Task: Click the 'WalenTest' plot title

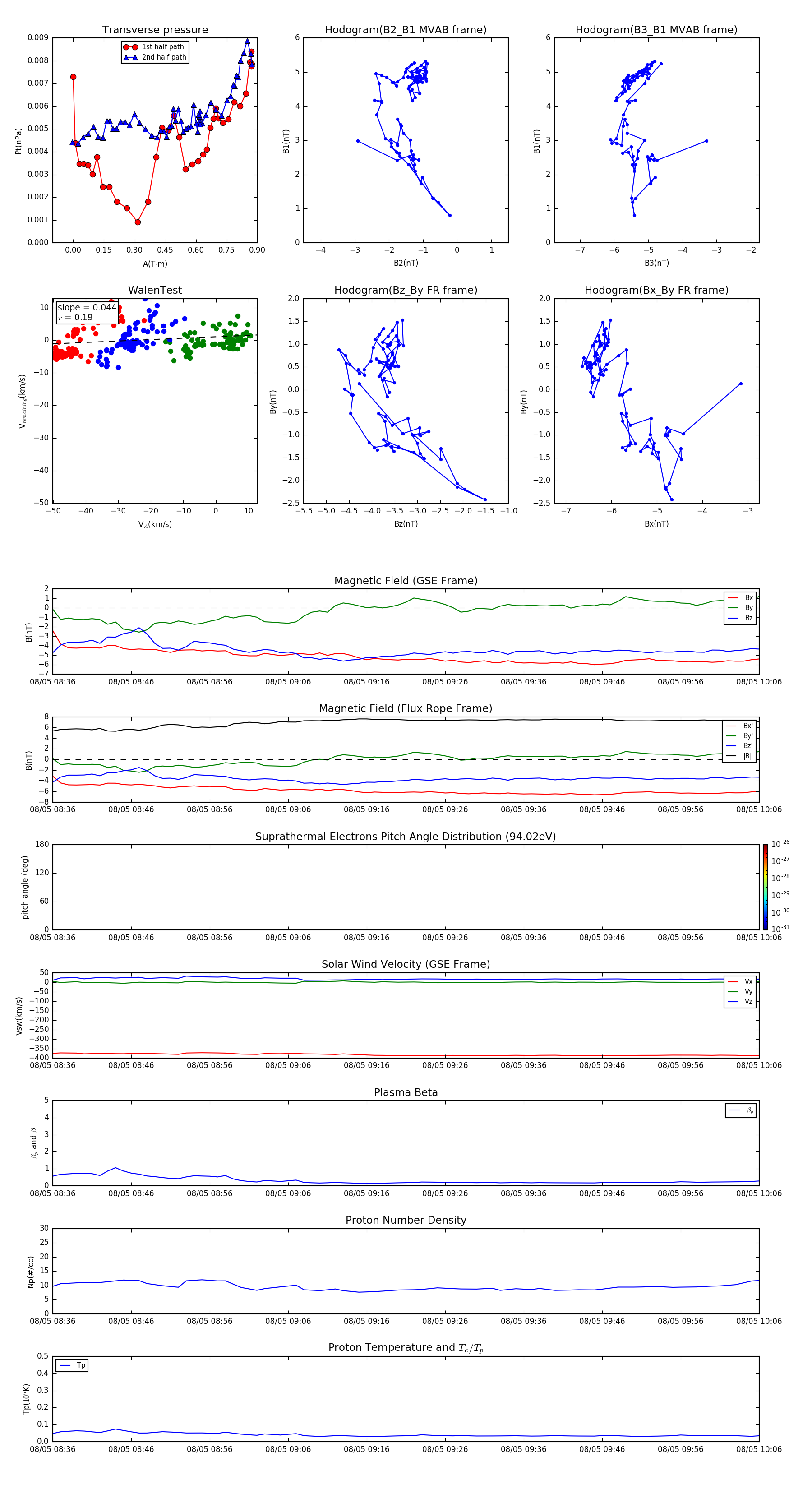Action: point(155,290)
